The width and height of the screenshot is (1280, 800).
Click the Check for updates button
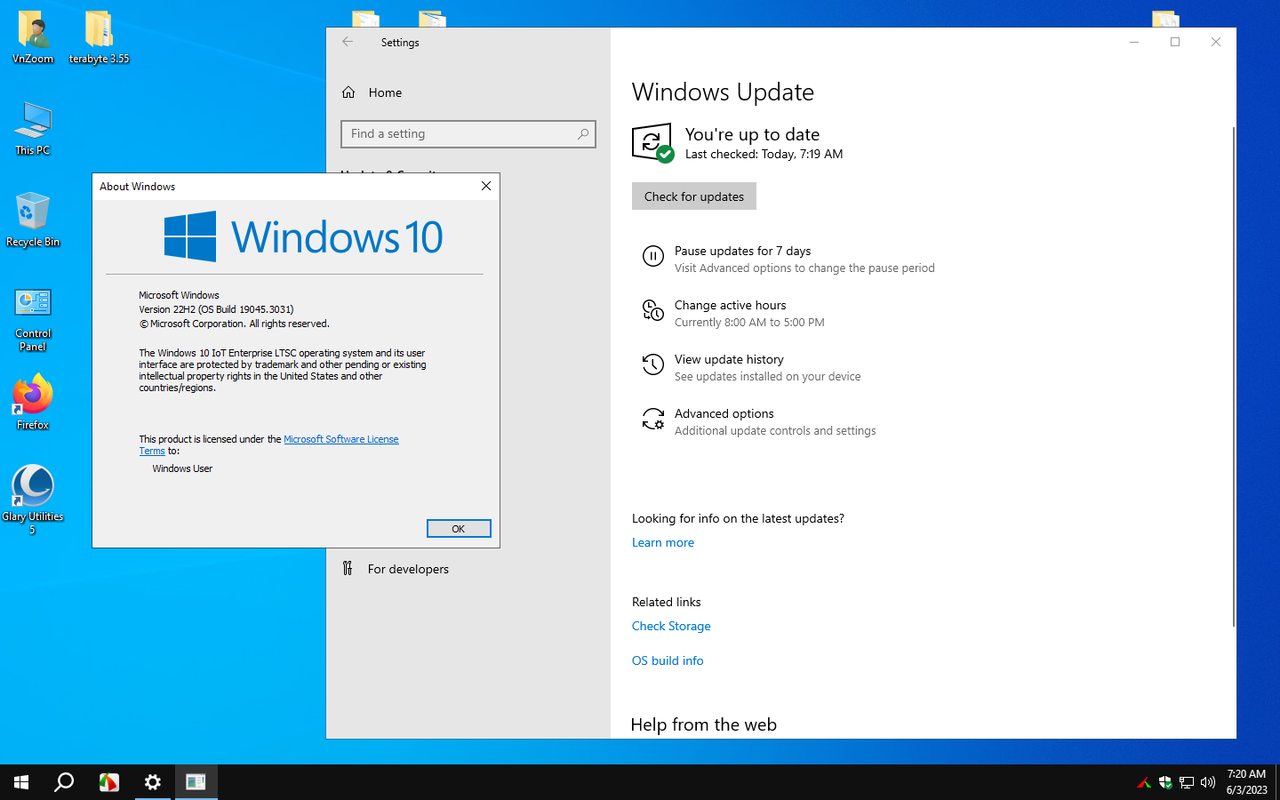[694, 196]
